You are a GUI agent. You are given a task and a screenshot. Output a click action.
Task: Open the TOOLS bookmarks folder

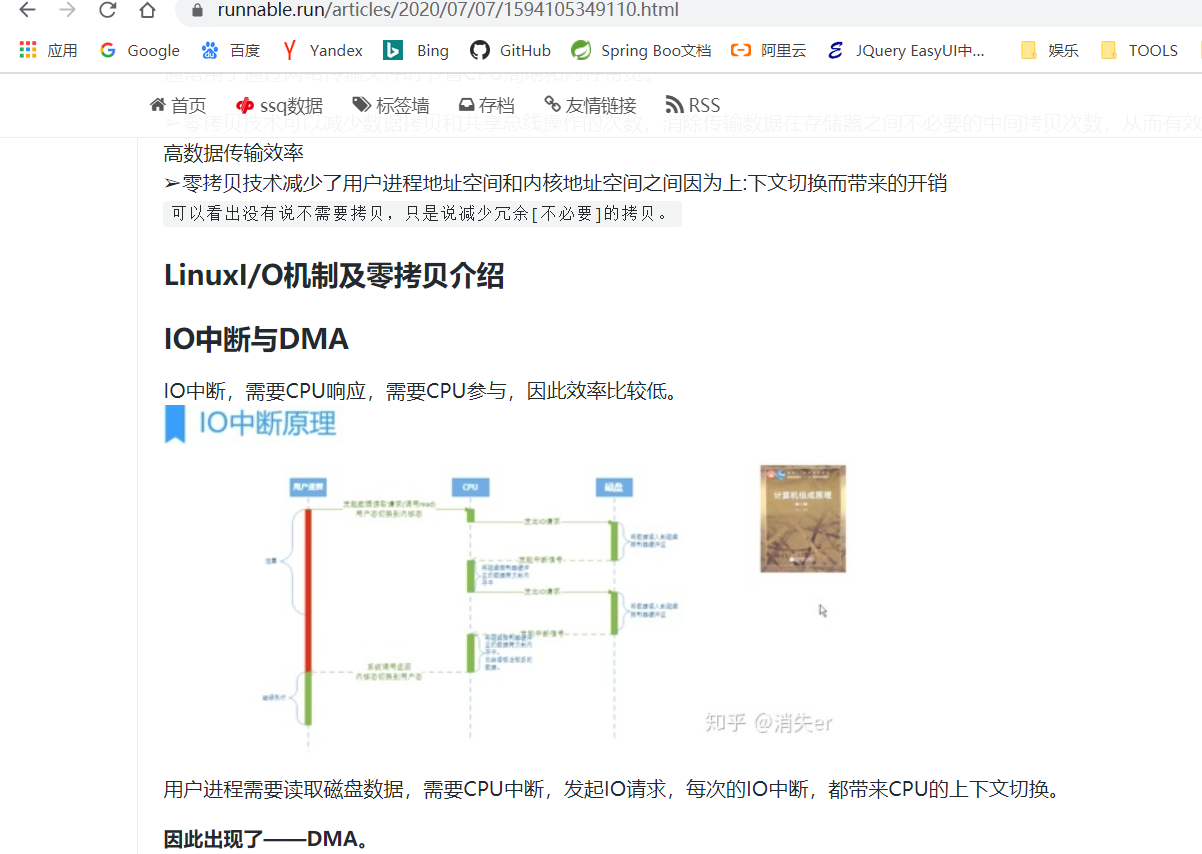point(1139,50)
